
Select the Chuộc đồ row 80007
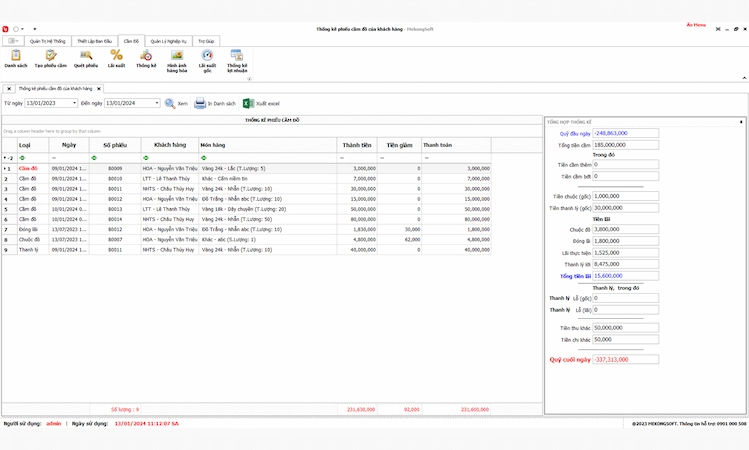click(x=246, y=239)
